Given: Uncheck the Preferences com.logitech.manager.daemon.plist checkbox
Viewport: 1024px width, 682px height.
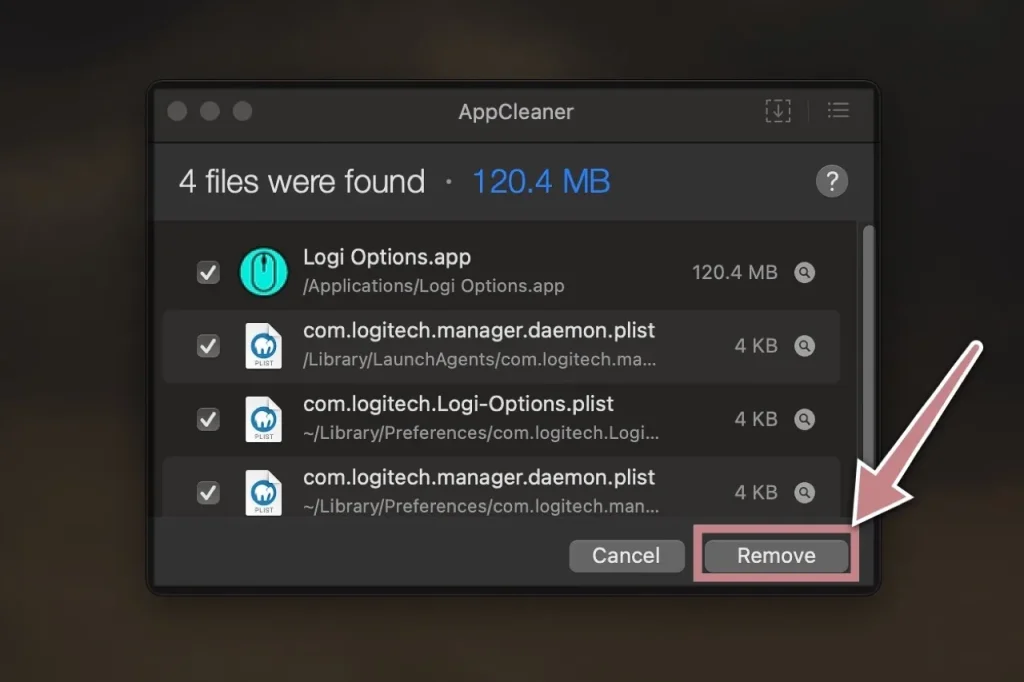Looking at the screenshot, I should point(208,492).
